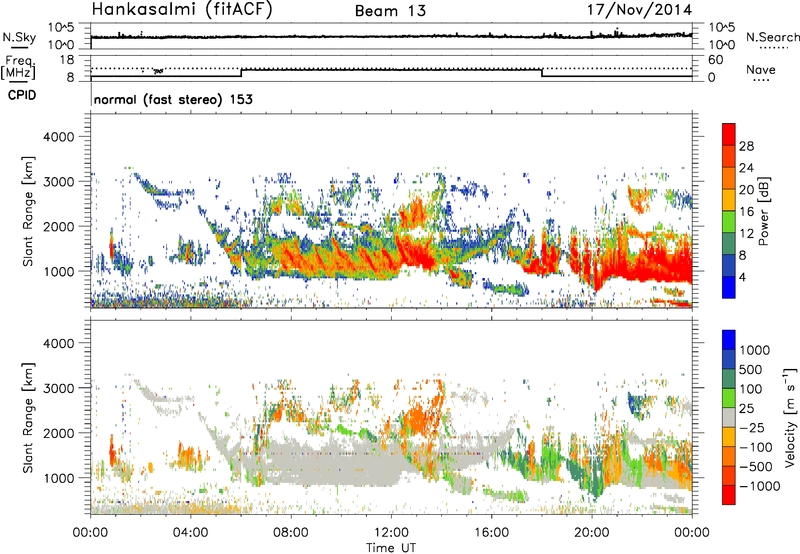
Task: Click the '4000' tick in power panel
Action: (58, 137)
